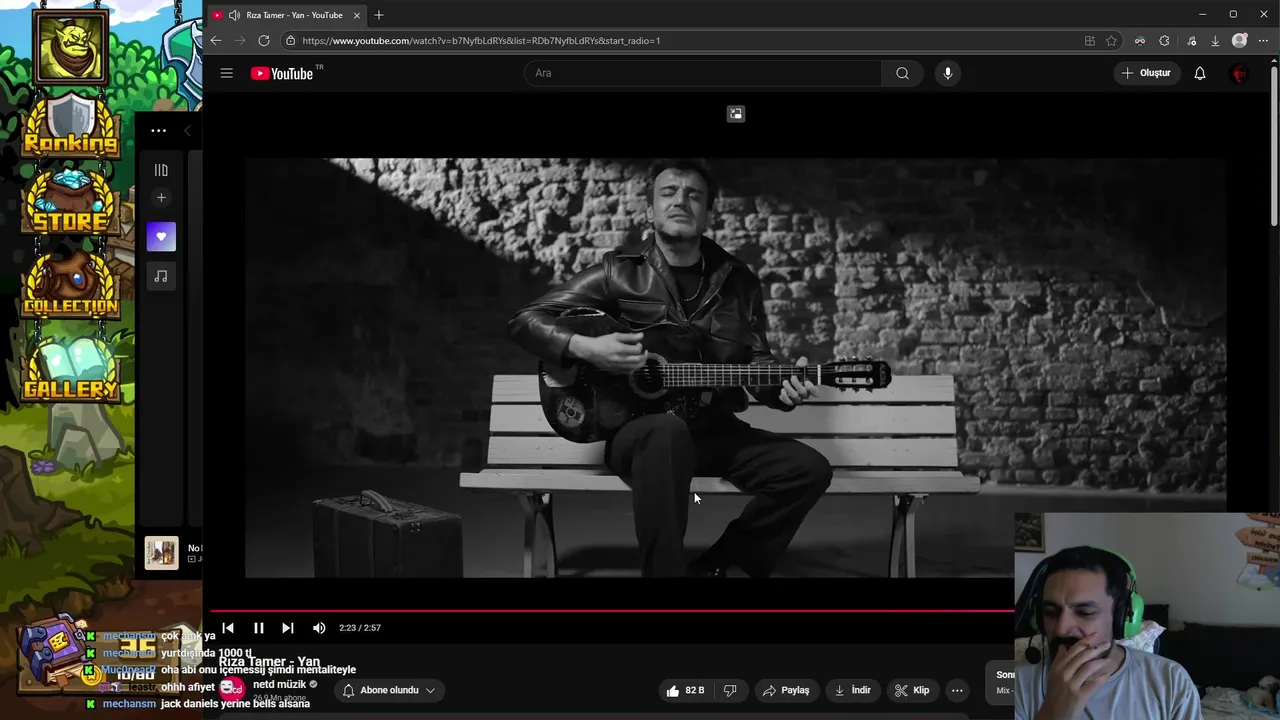1280x720 pixels.
Task: Open the music note playlist tile
Action: tap(161, 276)
